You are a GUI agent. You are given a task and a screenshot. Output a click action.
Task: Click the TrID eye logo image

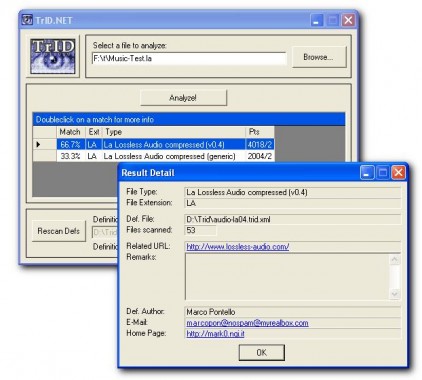click(x=53, y=56)
